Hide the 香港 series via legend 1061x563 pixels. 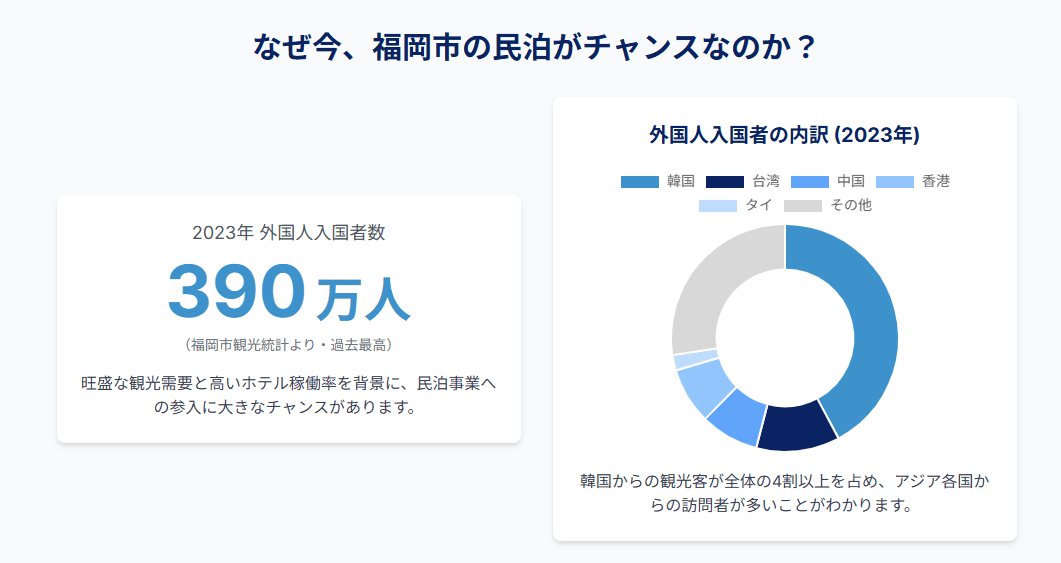[x=913, y=181]
